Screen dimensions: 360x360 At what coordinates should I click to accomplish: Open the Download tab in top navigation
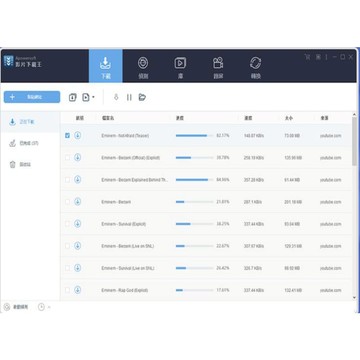pos(106,66)
